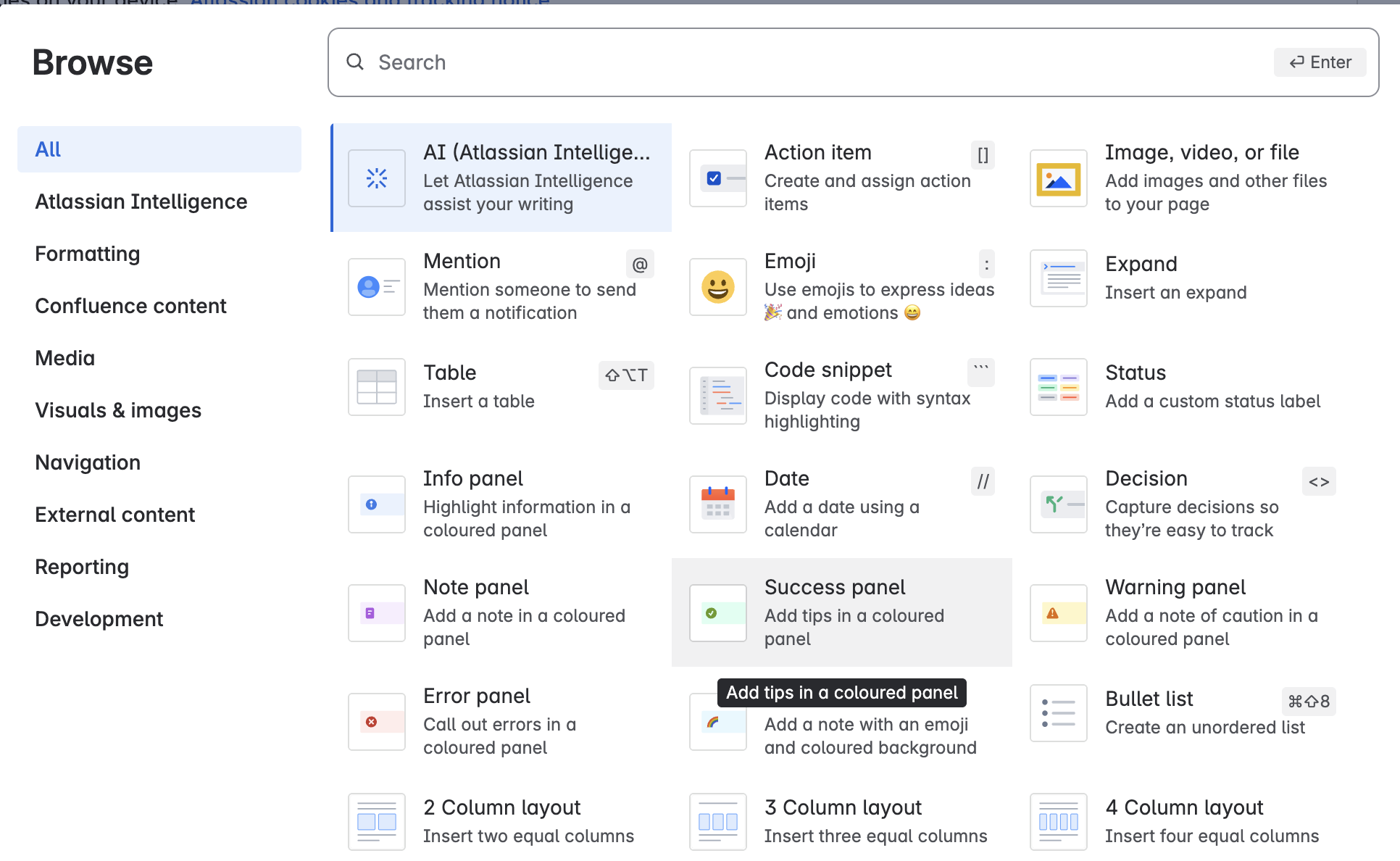Click the Success panel title text
Viewport: 1400px width, 861px height.
835,587
